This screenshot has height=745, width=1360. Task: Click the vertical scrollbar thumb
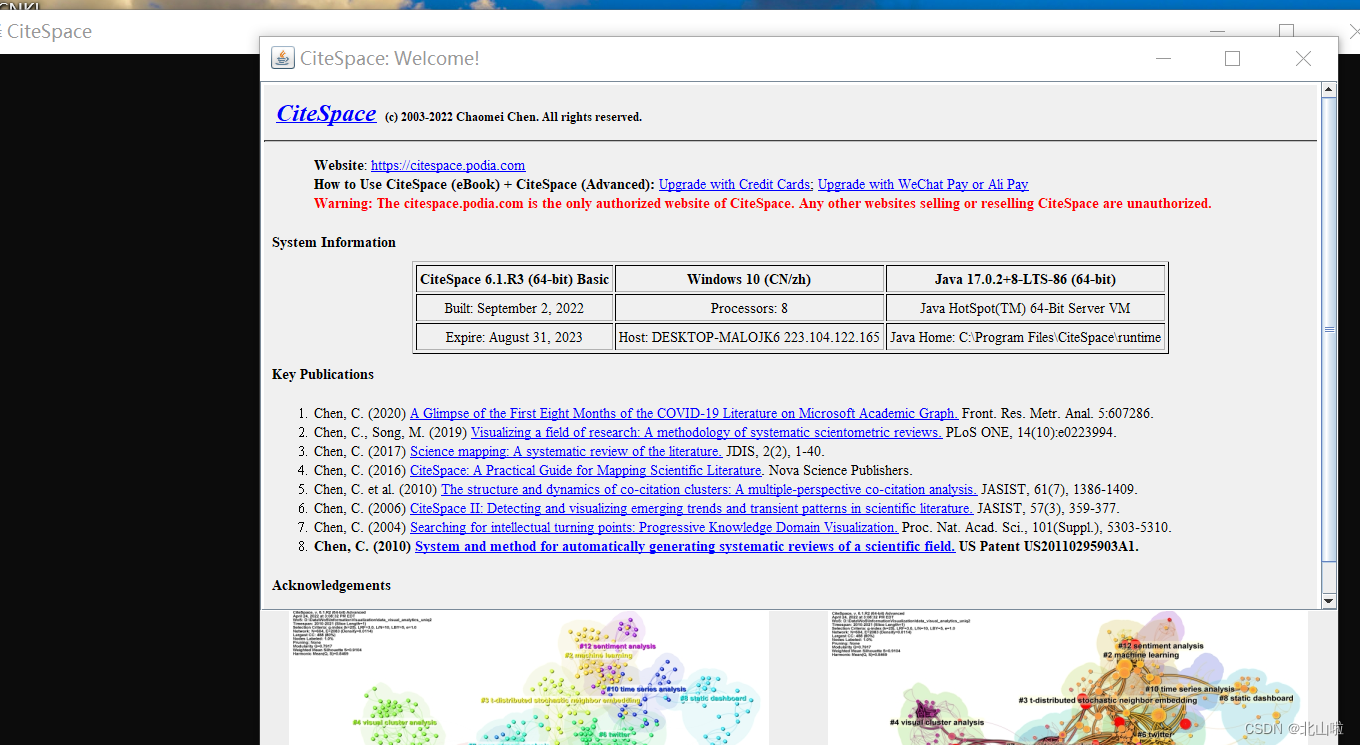[x=1328, y=329]
